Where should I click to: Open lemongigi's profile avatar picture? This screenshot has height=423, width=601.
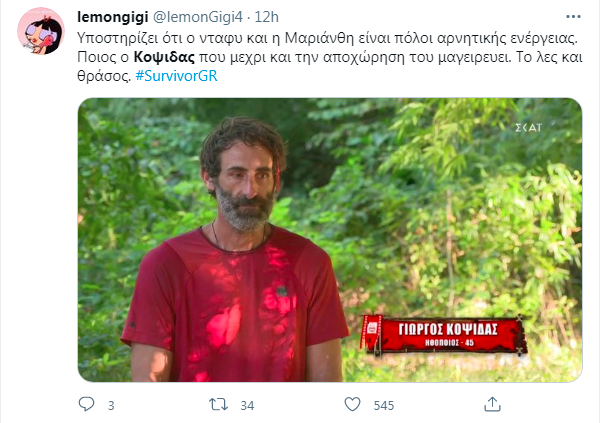pos(41,31)
